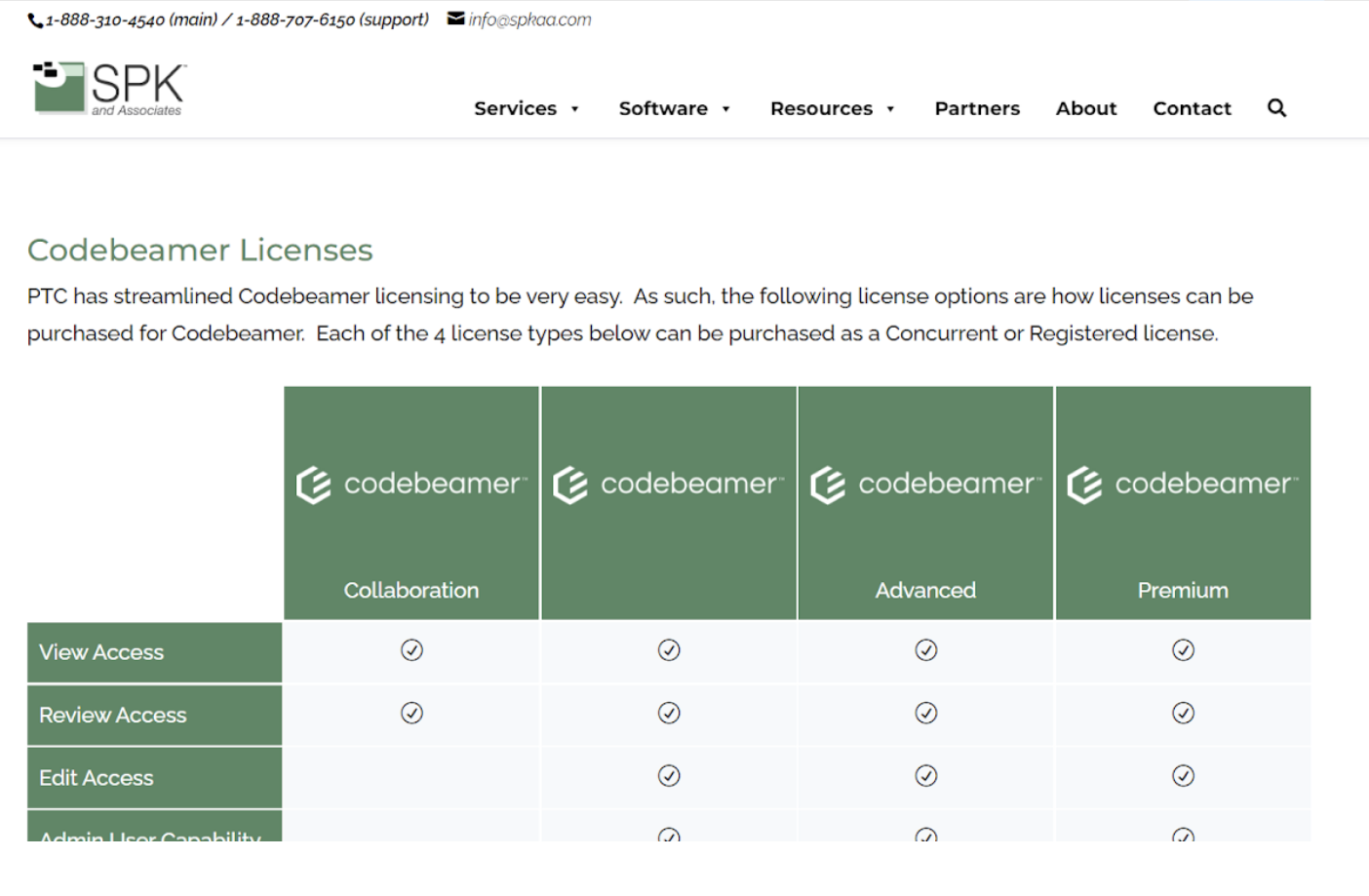Click View Access checkmark in Collaboration column
The width and height of the screenshot is (1369, 896).
click(x=411, y=650)
